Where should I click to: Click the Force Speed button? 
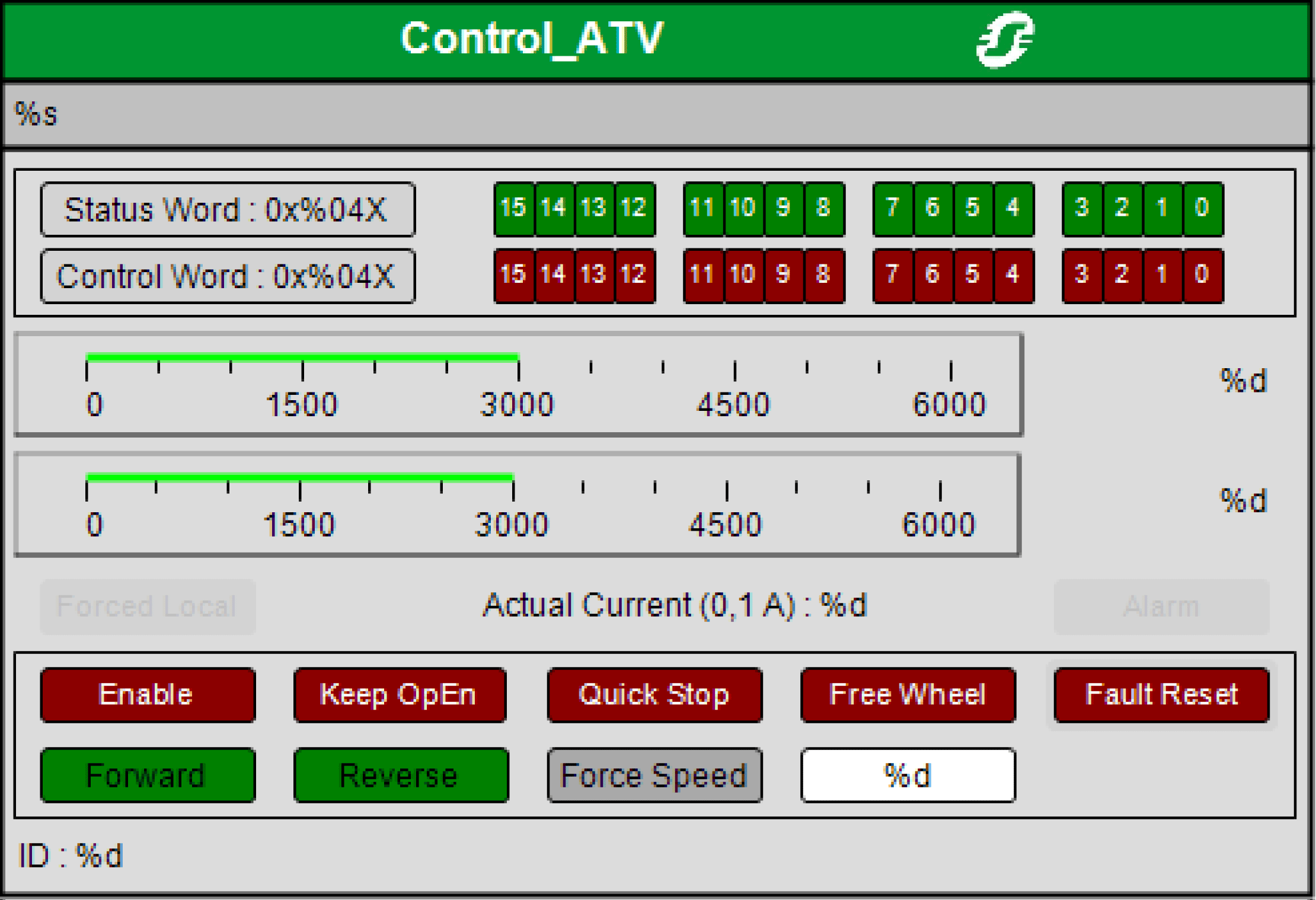(654, 775)
